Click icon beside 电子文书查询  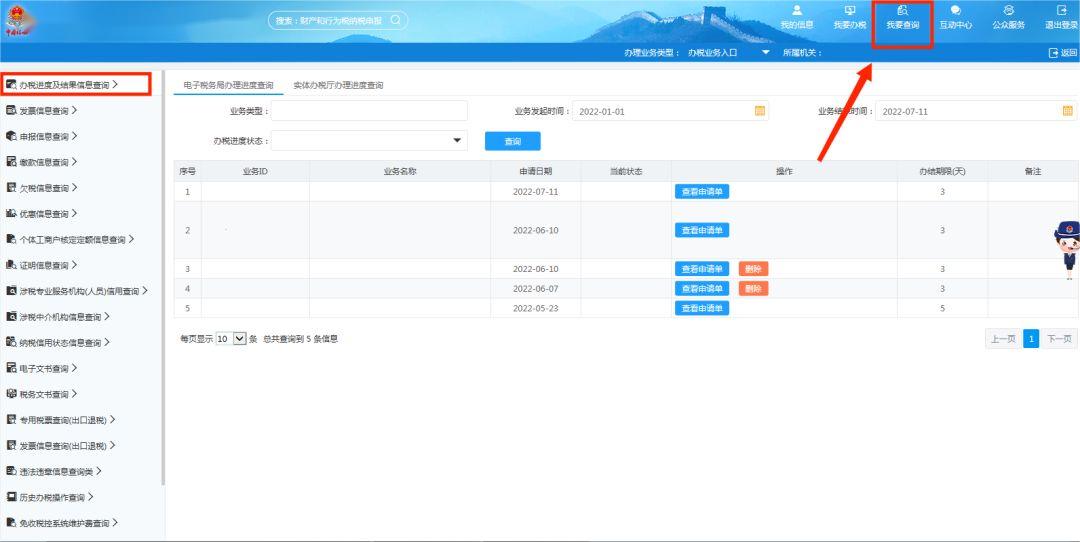click(11, 368)
